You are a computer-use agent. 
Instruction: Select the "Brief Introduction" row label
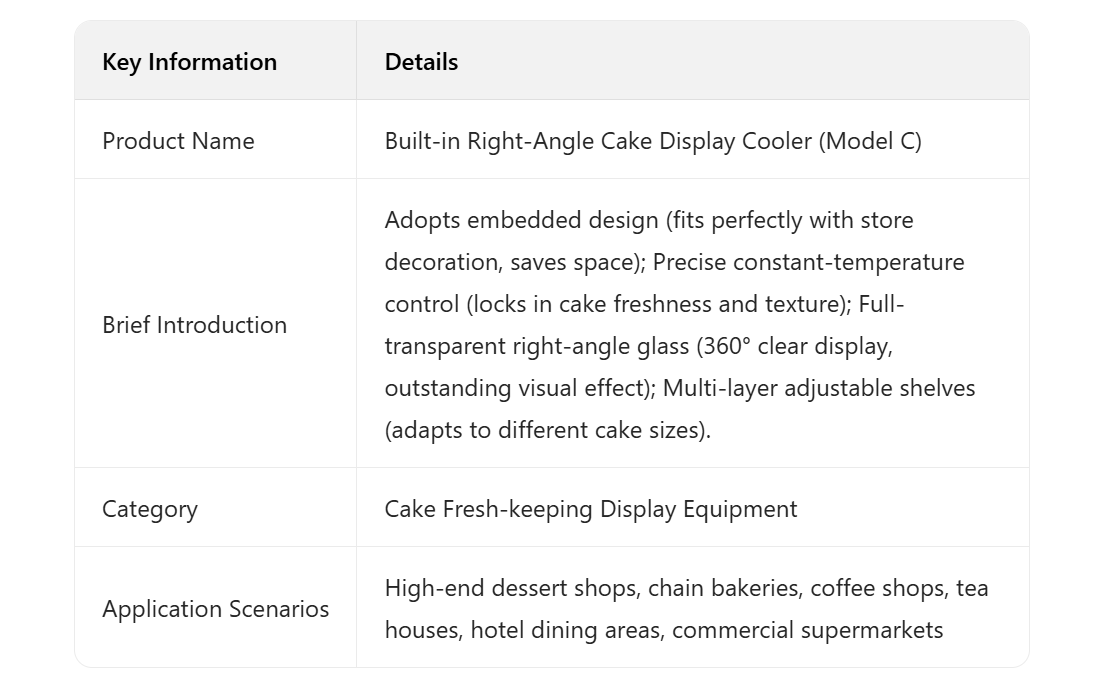[194, 325]
